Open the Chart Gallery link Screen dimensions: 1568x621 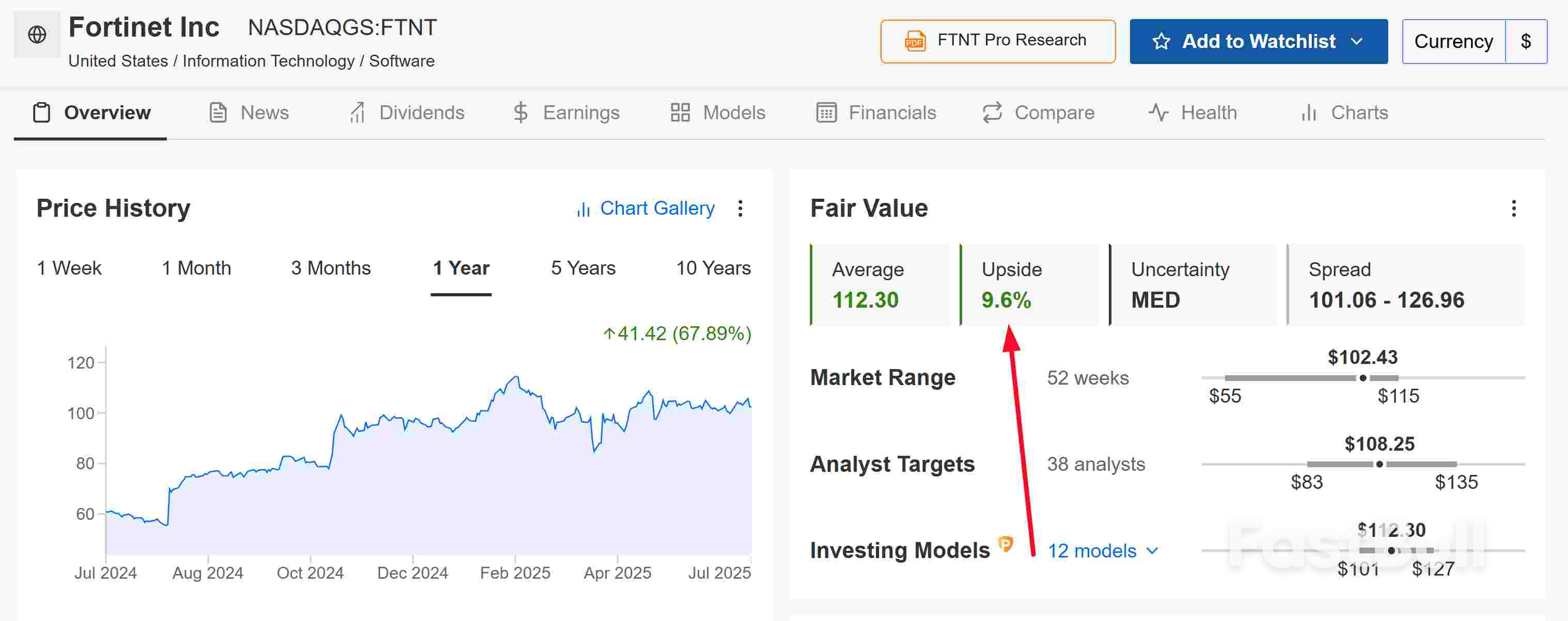click(x=657, y=208)
